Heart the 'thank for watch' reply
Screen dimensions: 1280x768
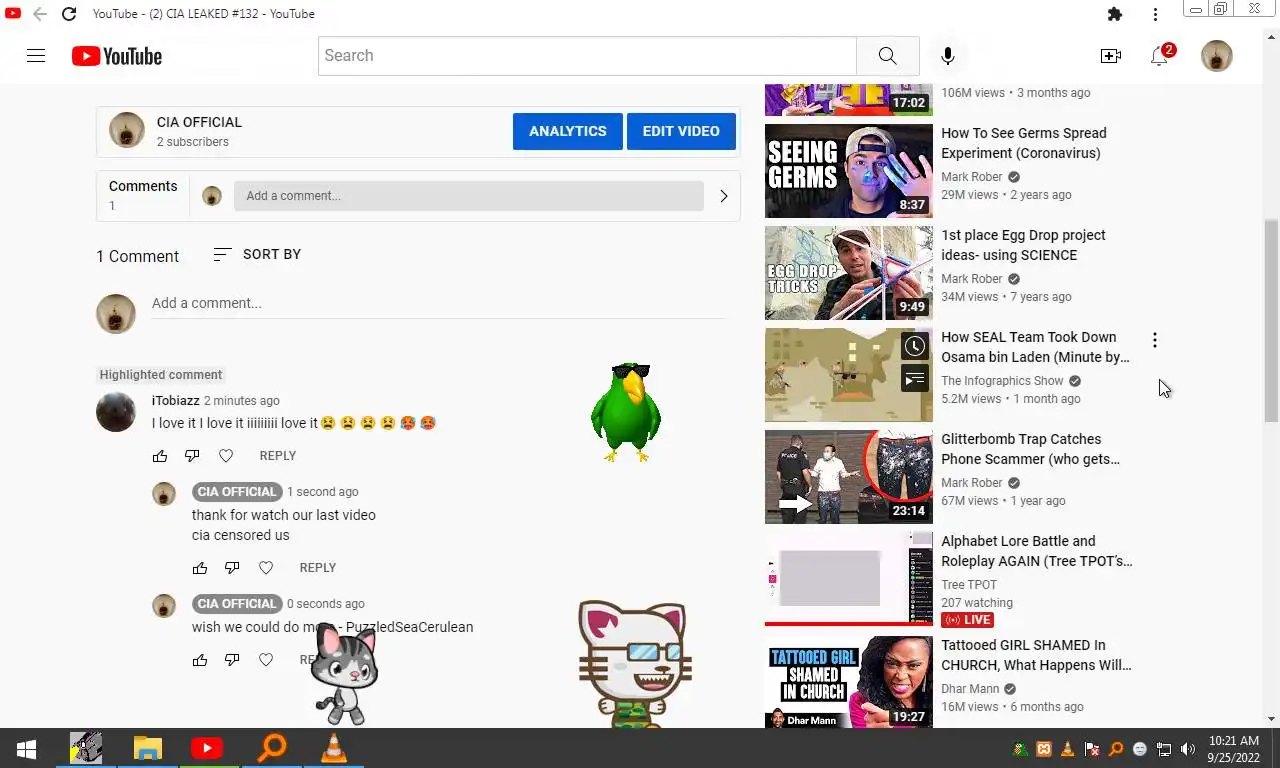(266, 567)
